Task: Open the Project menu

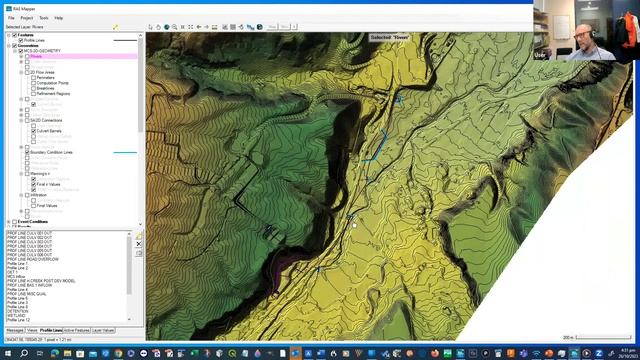Action: point(27,18)
